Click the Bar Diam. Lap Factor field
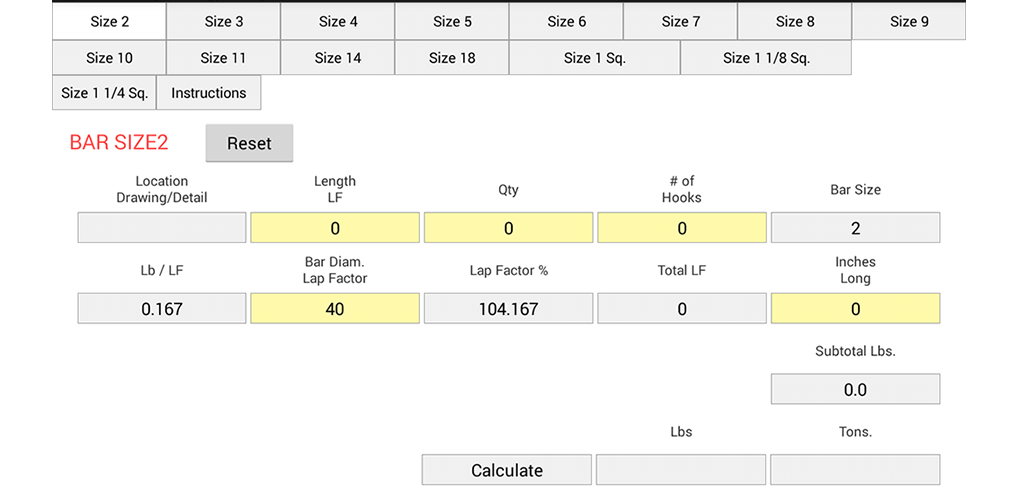Viewport: 1024px width, 500px height. 335,309
